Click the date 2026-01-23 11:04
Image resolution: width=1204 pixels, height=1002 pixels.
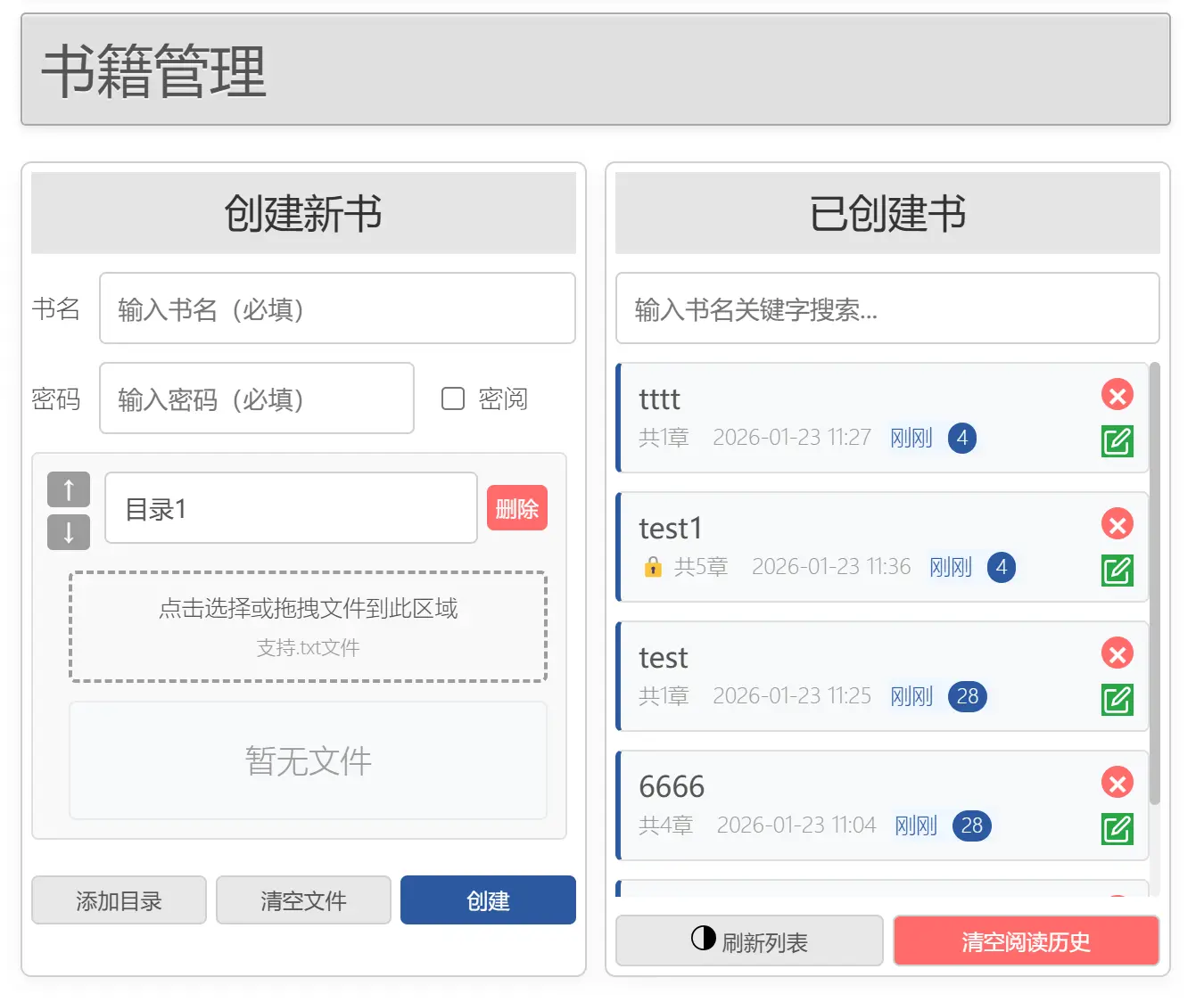click(x=796, y=825)
